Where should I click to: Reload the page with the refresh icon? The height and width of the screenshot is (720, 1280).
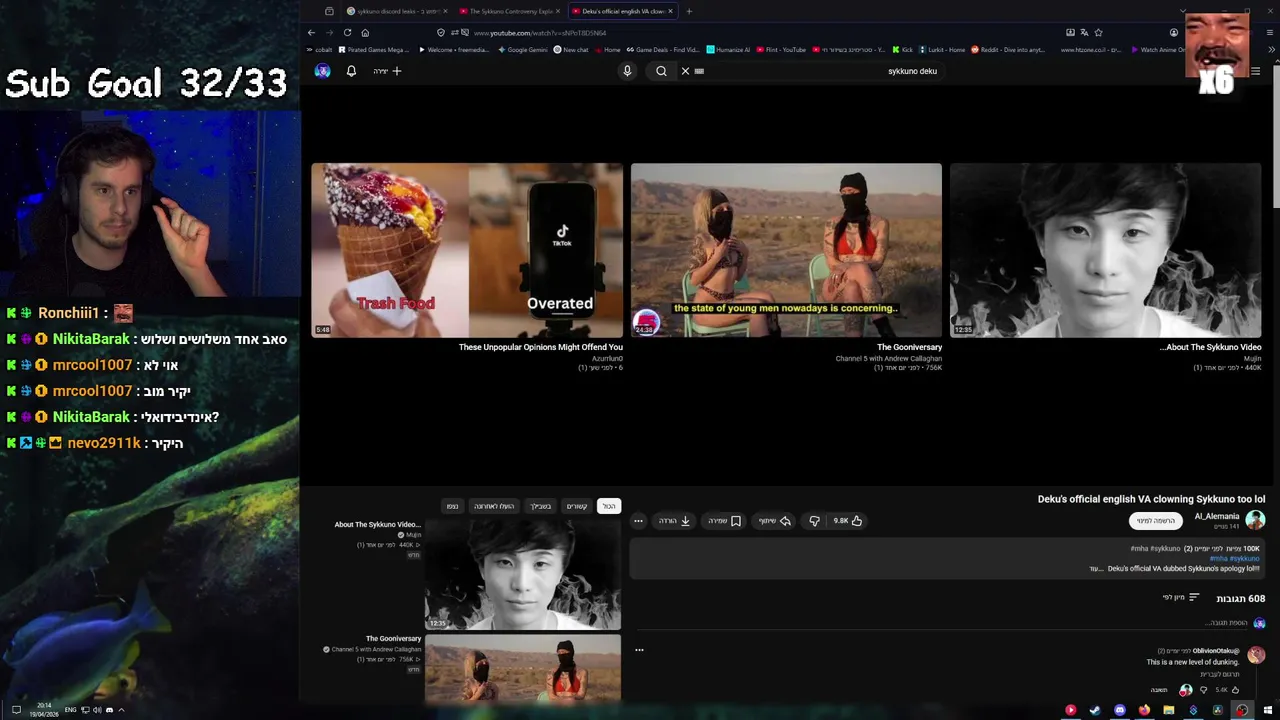[x=347, y=32]
